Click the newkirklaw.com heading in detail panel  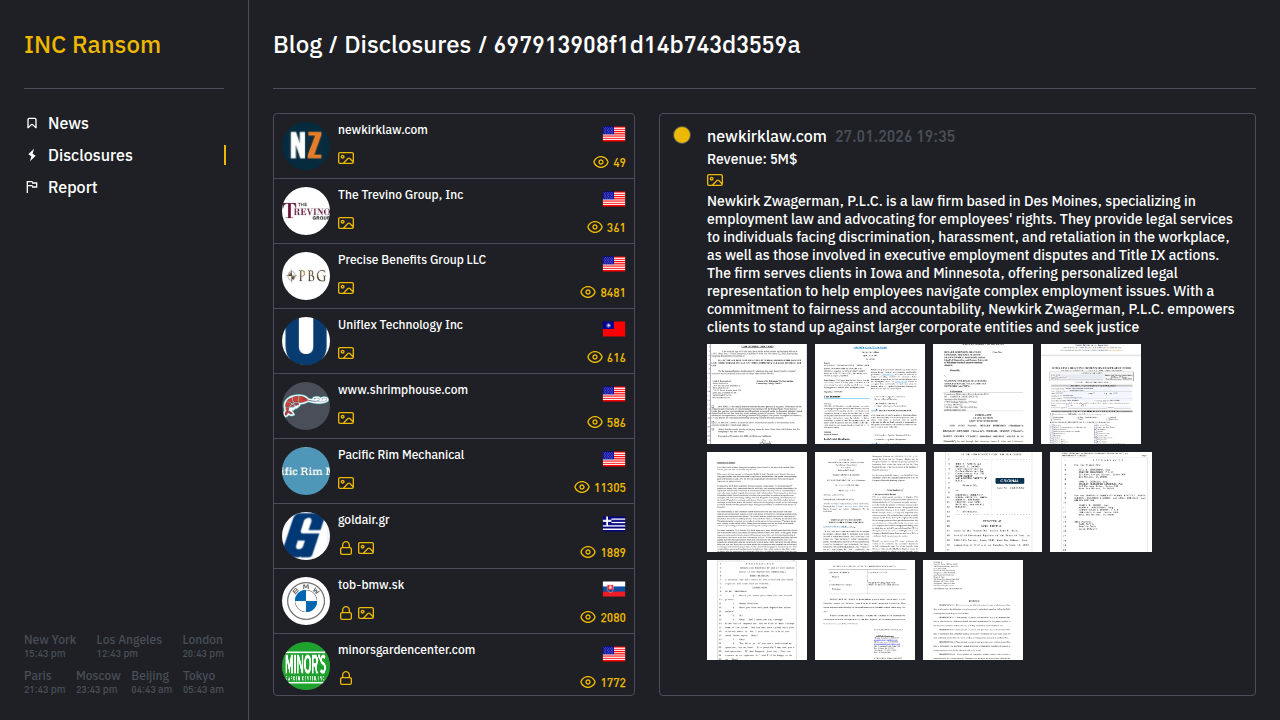point(766,136)
